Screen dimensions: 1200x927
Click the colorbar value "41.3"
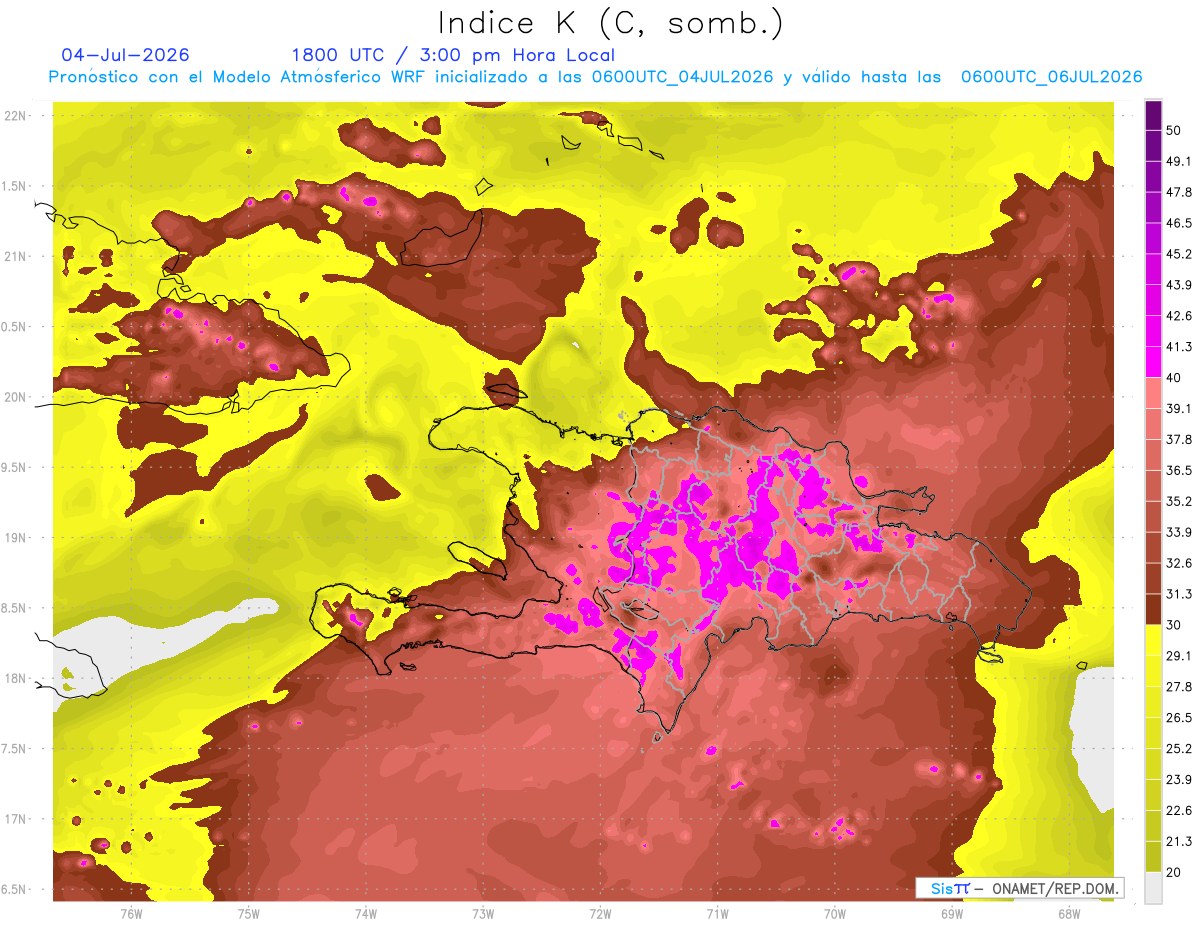pos(1179,347)
